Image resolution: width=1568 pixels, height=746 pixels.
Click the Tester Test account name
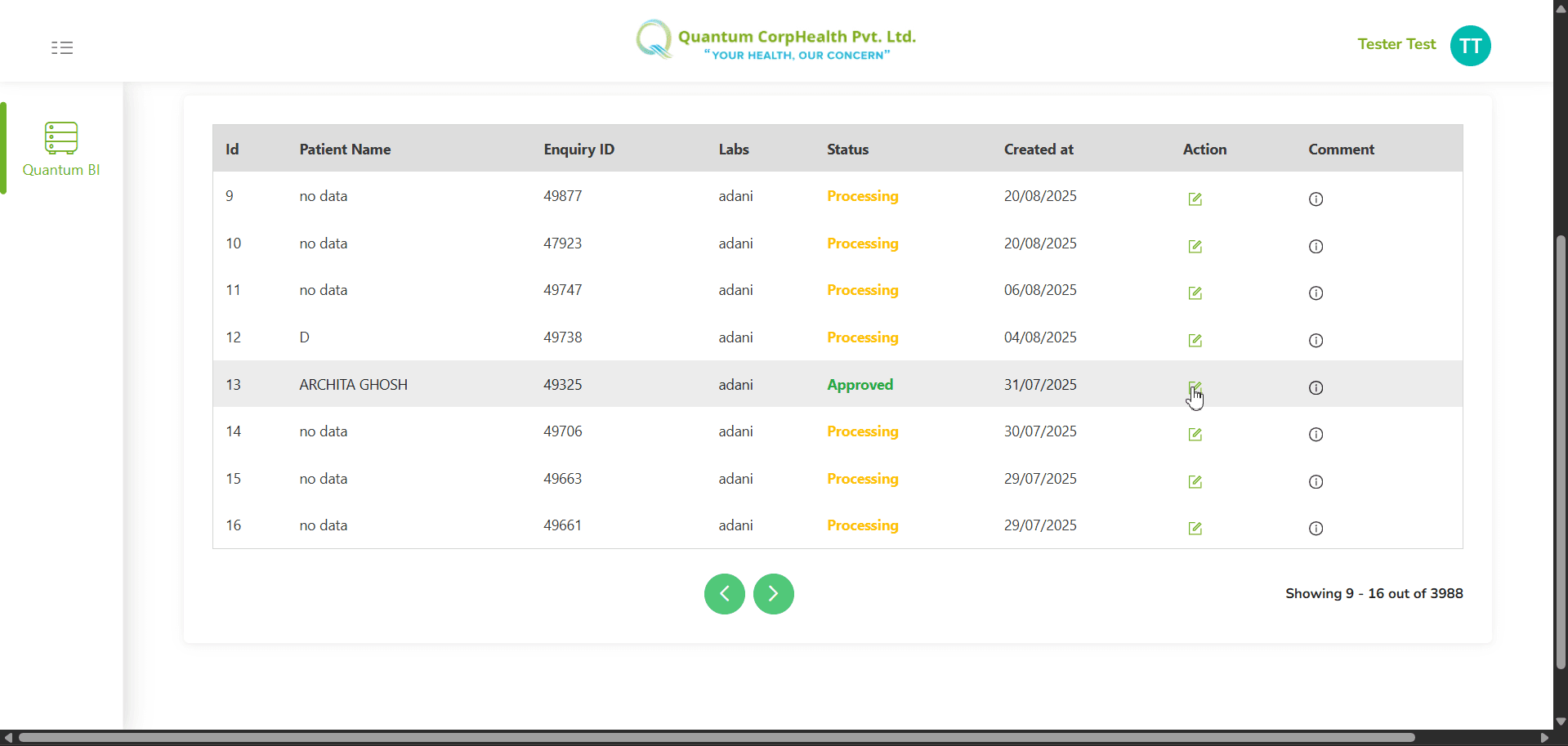[1396, 44]
